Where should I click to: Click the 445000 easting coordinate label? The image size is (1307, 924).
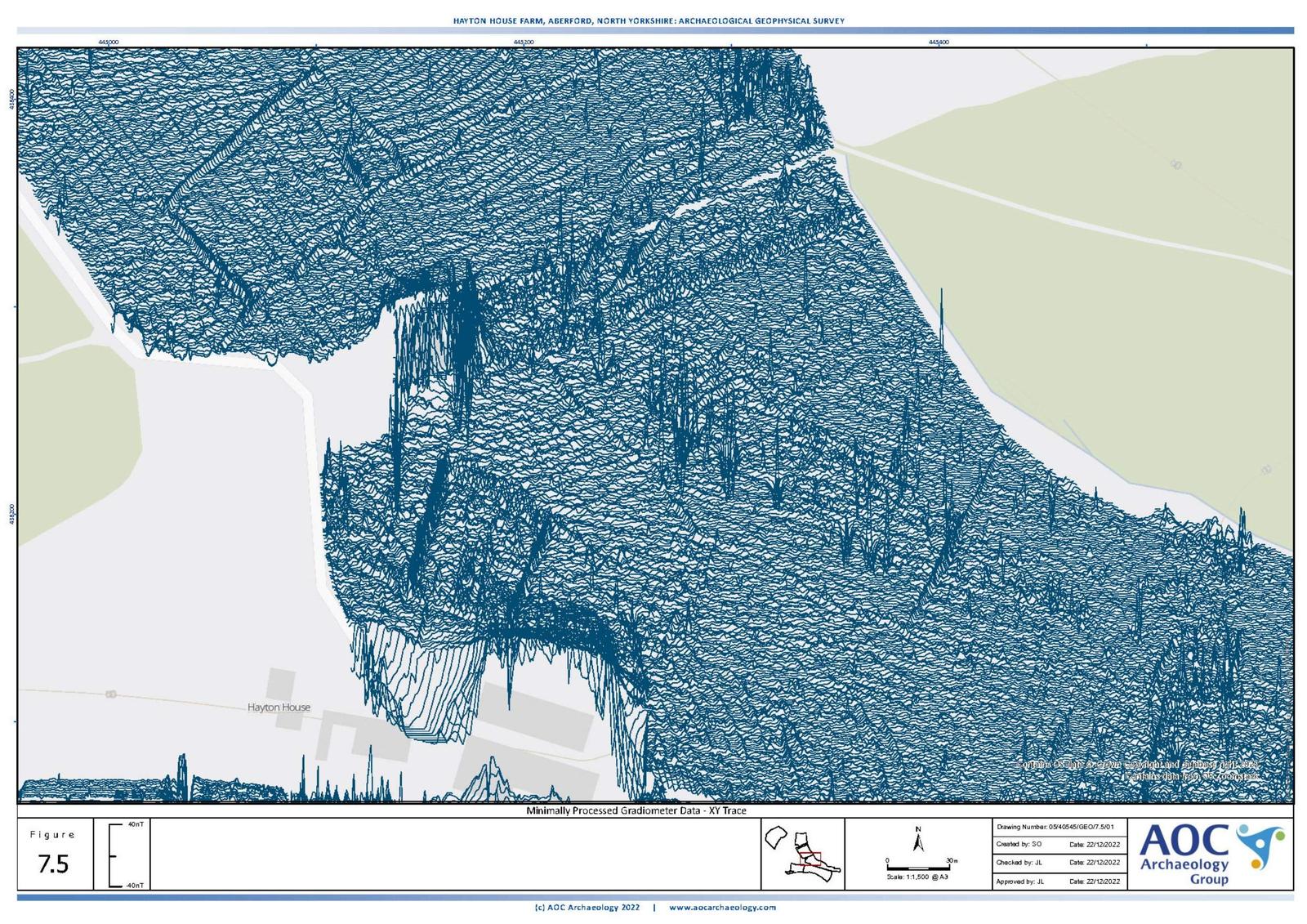point(108,42)
